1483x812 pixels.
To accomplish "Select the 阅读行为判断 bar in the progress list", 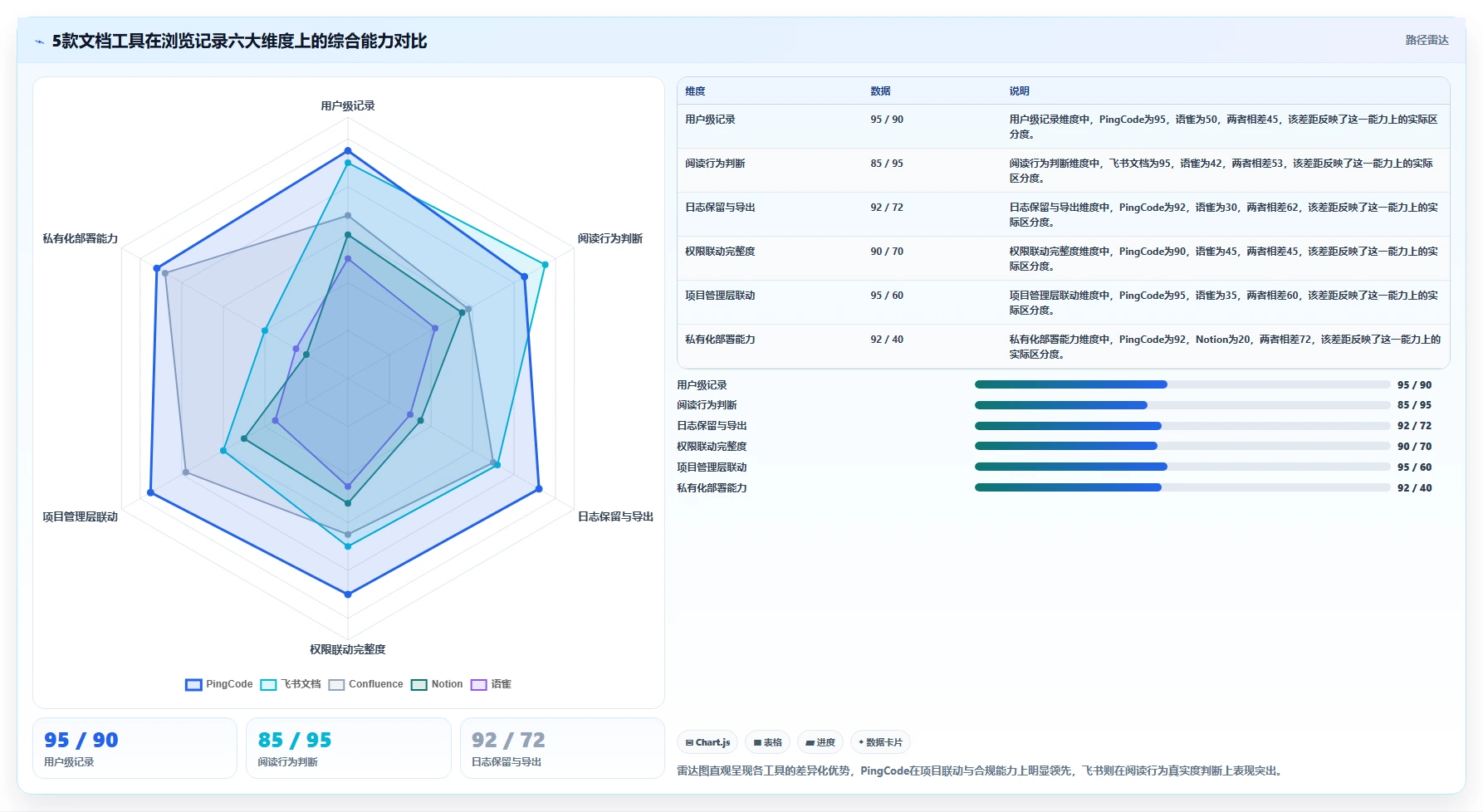I will pyautogui.click(x=1182, y=405).
